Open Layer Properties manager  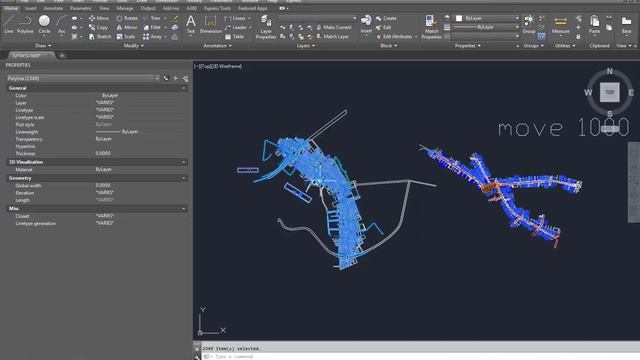[266, 27]
